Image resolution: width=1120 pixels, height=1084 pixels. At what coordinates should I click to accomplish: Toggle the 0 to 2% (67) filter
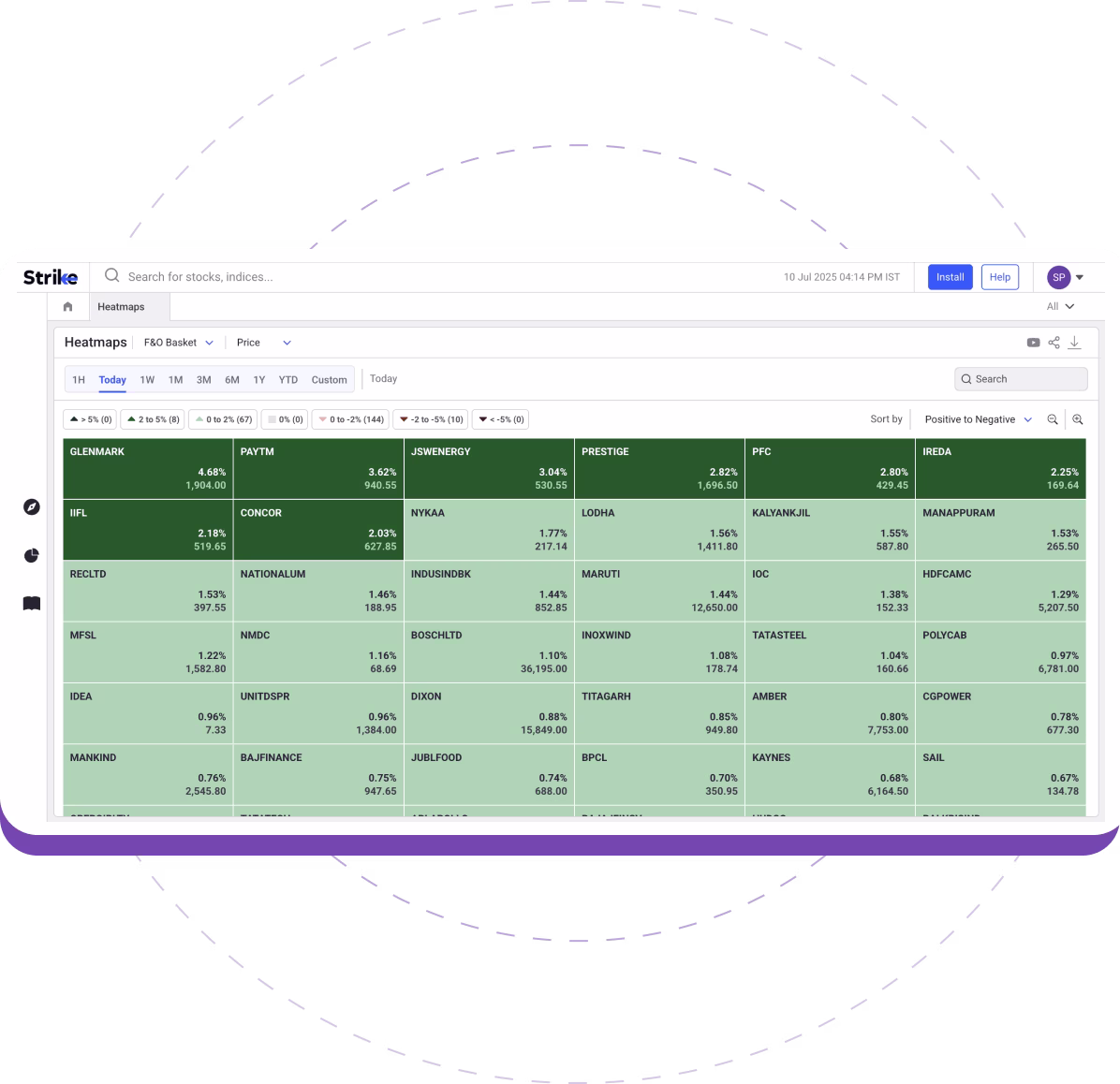pyautogui.click(x=223, y=419)
